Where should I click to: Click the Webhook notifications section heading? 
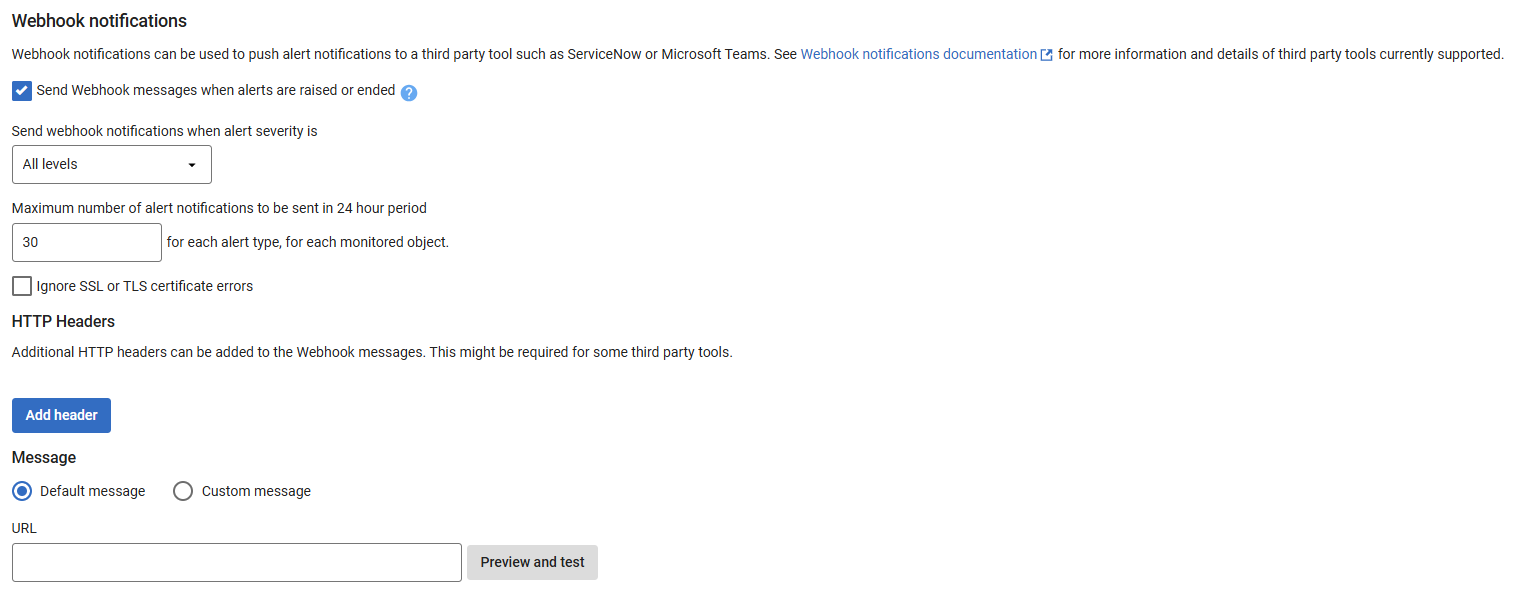pyautogui.click(x=99, y=20)
